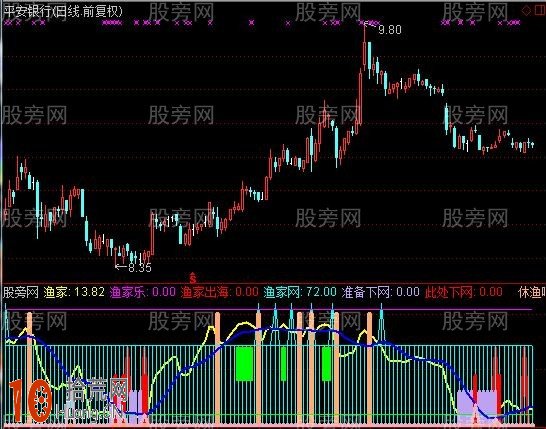Click the red square panel icon top-right

coord(540,10)
